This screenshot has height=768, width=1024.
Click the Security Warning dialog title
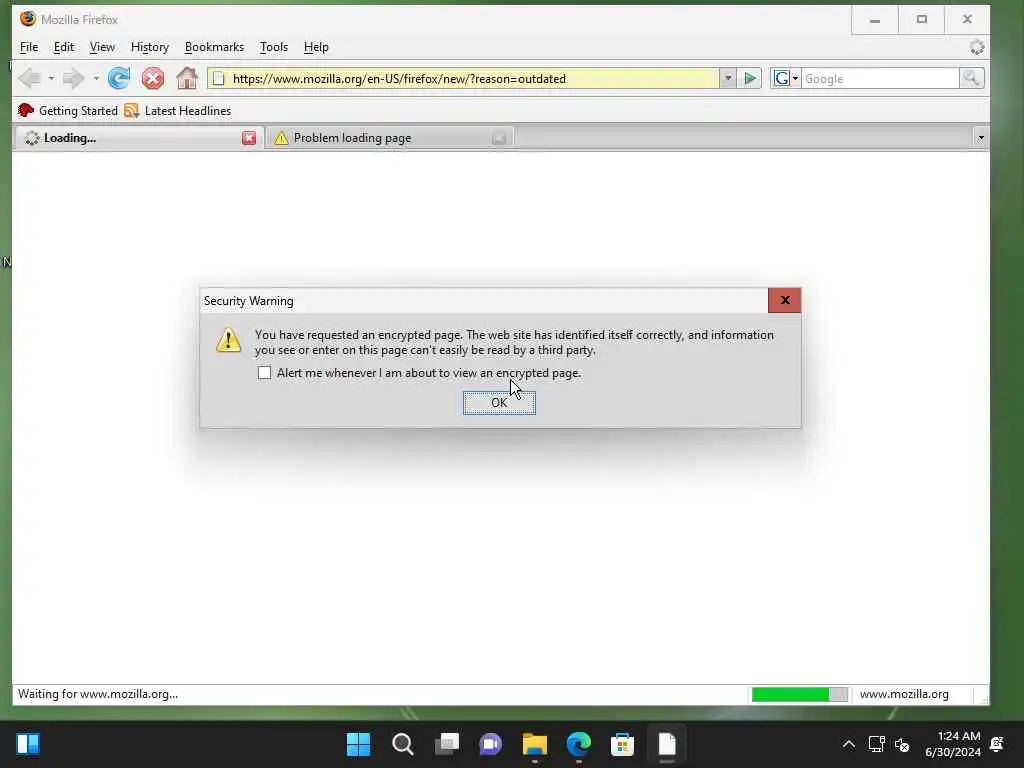pyautogui.click(x=248, y=301)
